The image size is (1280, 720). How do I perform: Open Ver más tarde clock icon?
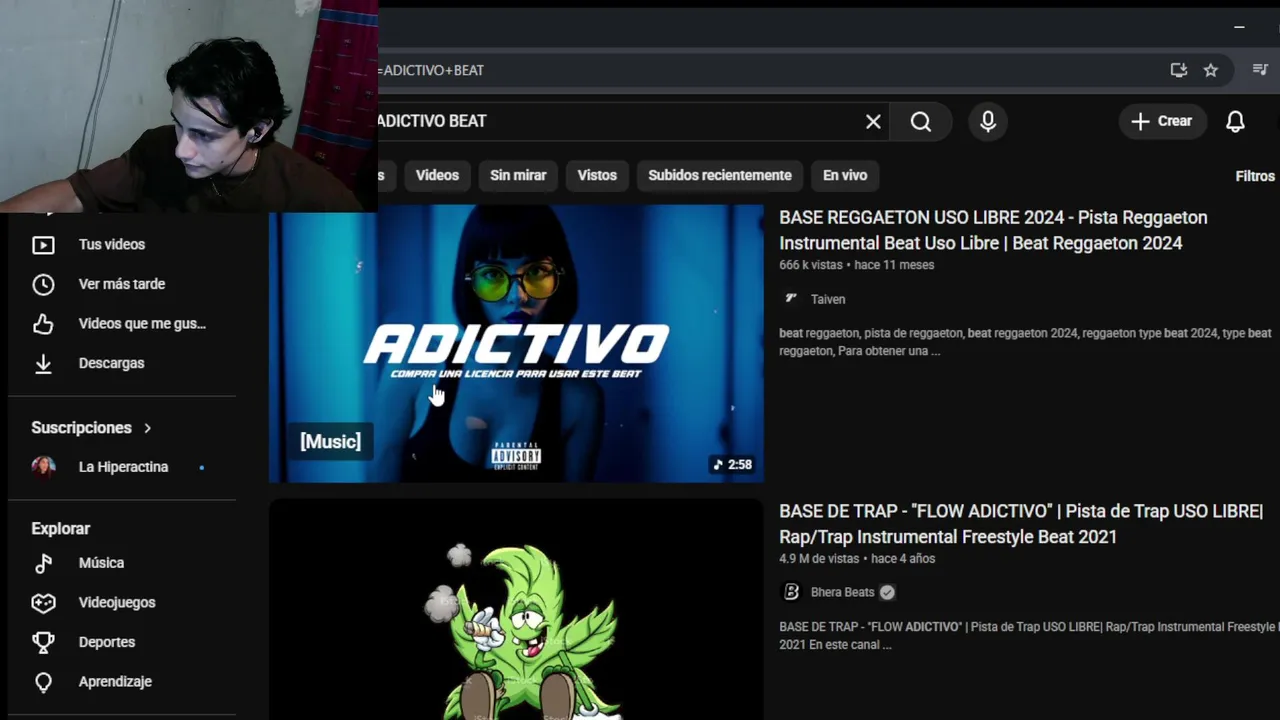pos(43,284)
